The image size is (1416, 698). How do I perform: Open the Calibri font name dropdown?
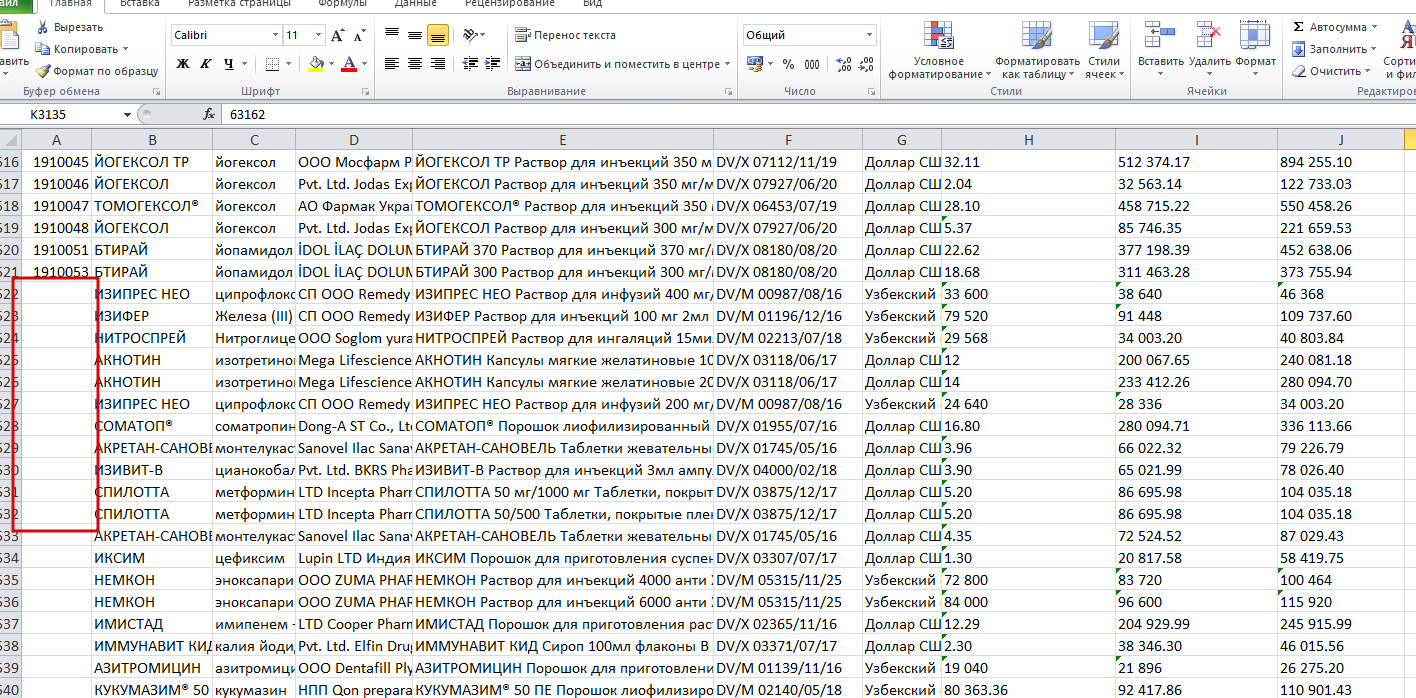pos(276,35)
